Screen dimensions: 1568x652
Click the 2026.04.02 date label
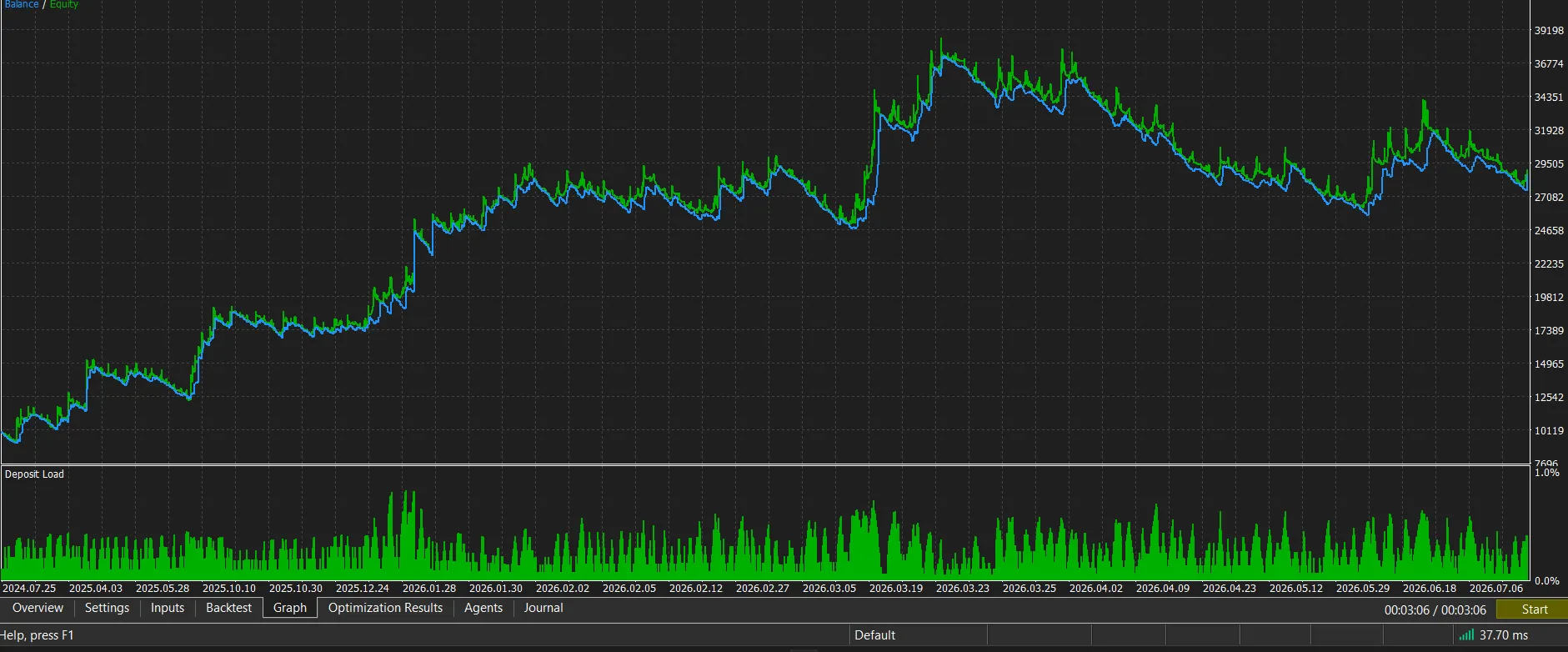pyautogui.click(x=1096, y=589)
